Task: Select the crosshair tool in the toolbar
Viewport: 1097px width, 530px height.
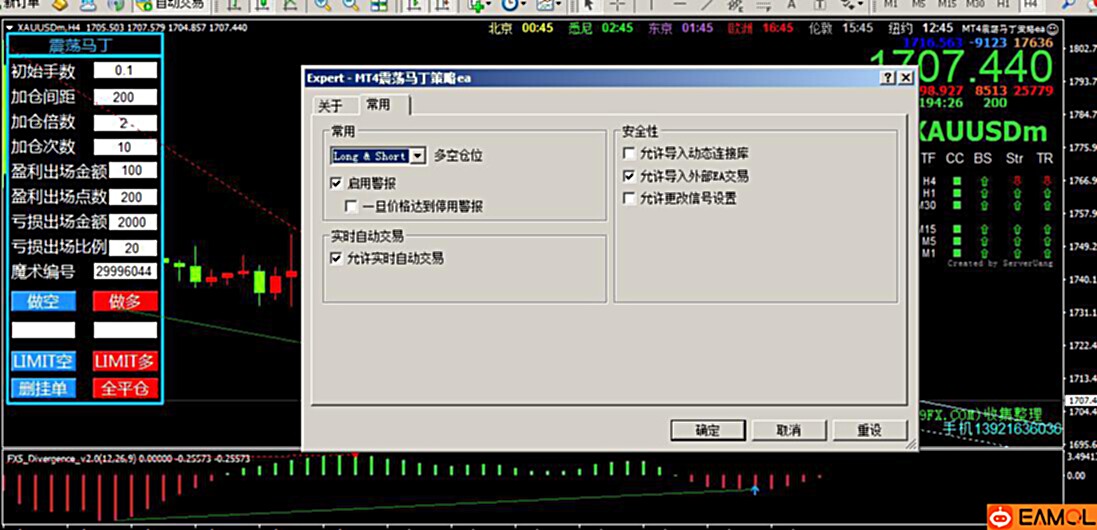Action: [x=619, y=5]
